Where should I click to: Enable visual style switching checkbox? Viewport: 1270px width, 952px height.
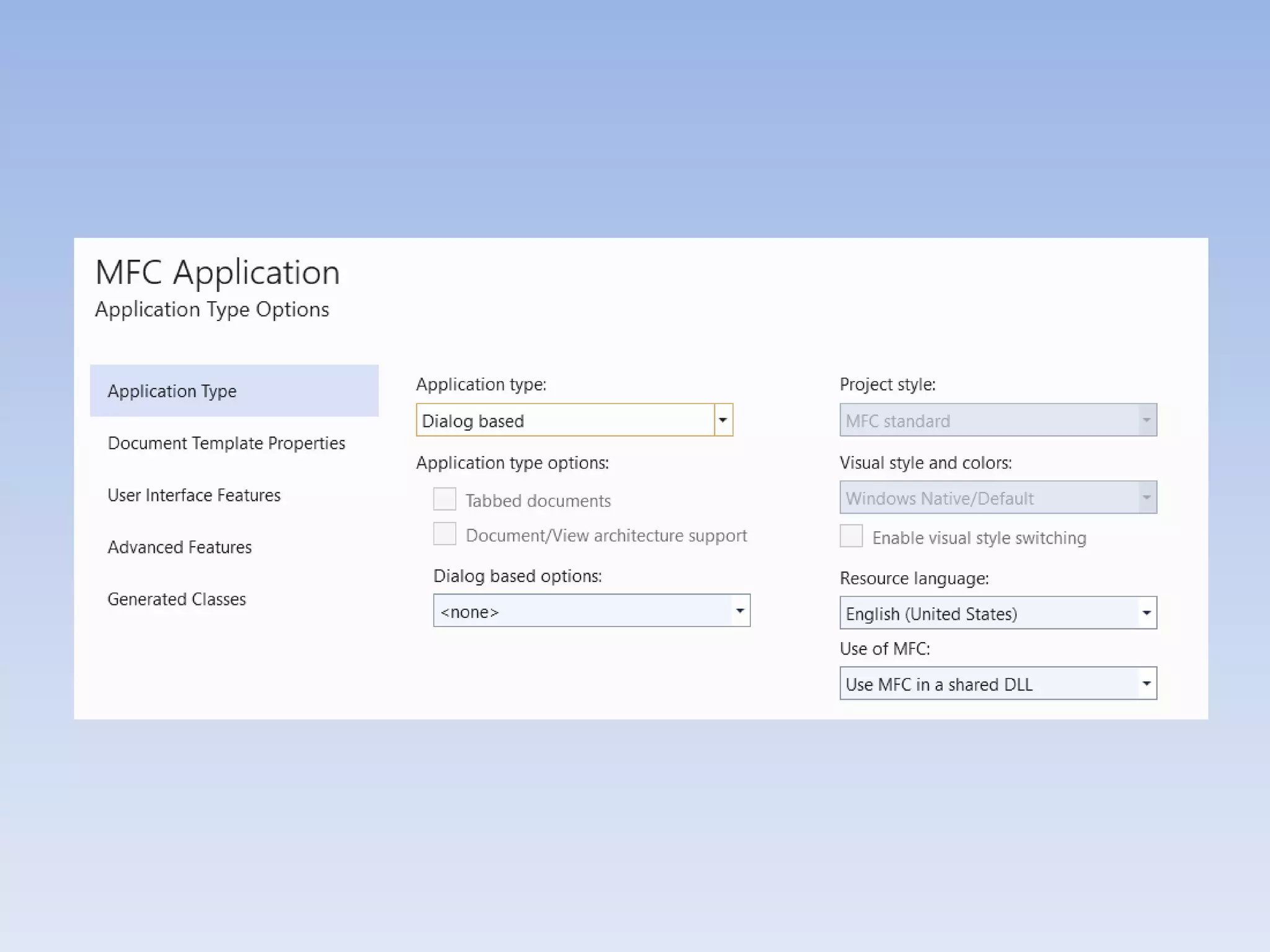click(x=851, y=536)
